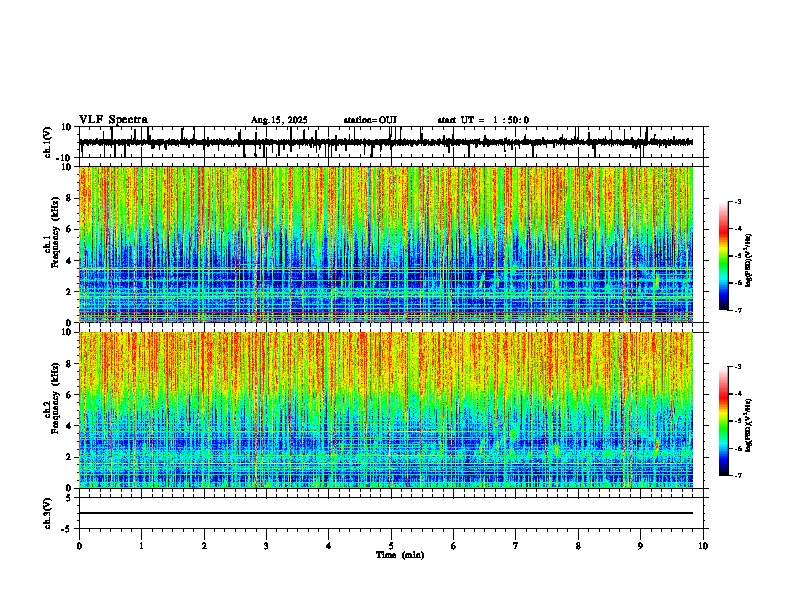
Task: Click the "ch.1(V)" waveform axis label
Action: coord(48,142)
